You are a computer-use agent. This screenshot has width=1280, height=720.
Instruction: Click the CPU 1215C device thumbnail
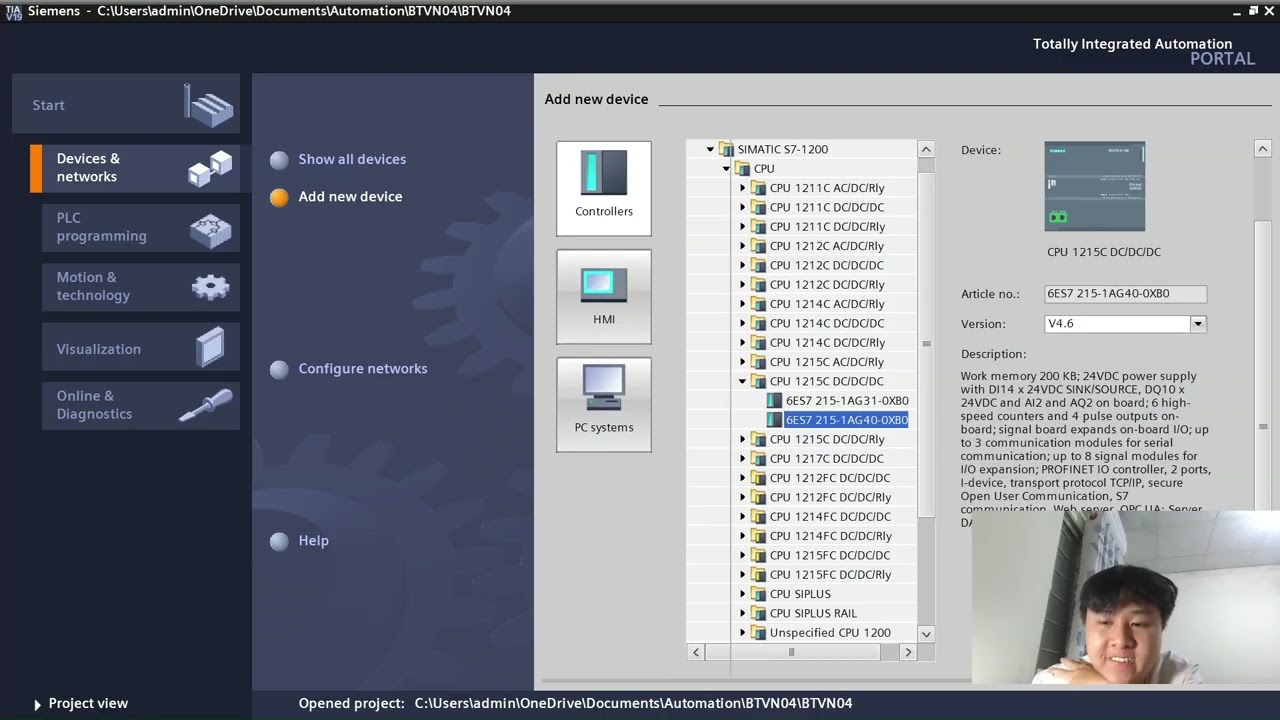1095,187
